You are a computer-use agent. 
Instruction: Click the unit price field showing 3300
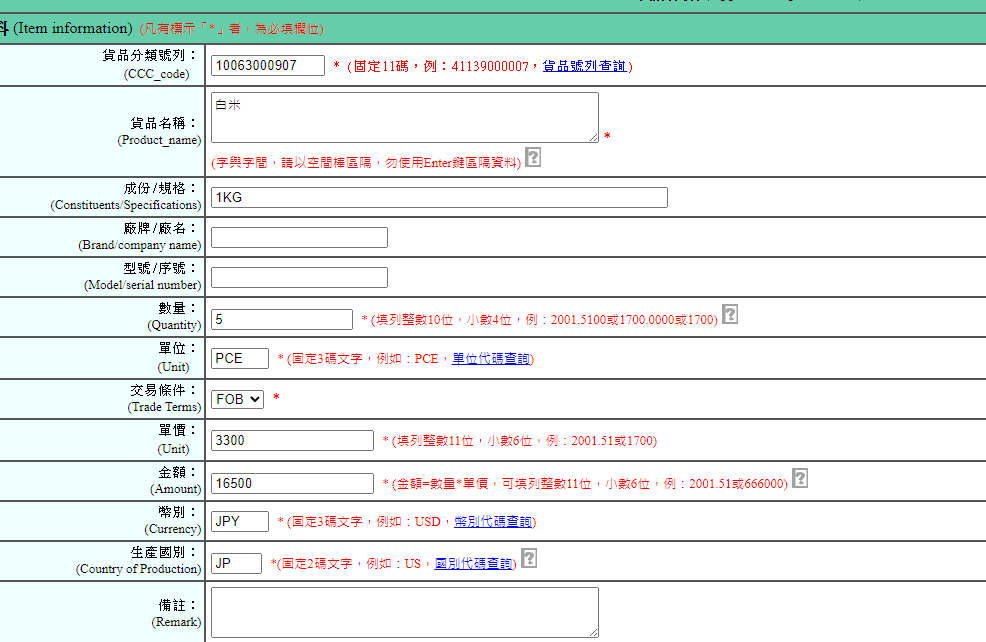292,440
